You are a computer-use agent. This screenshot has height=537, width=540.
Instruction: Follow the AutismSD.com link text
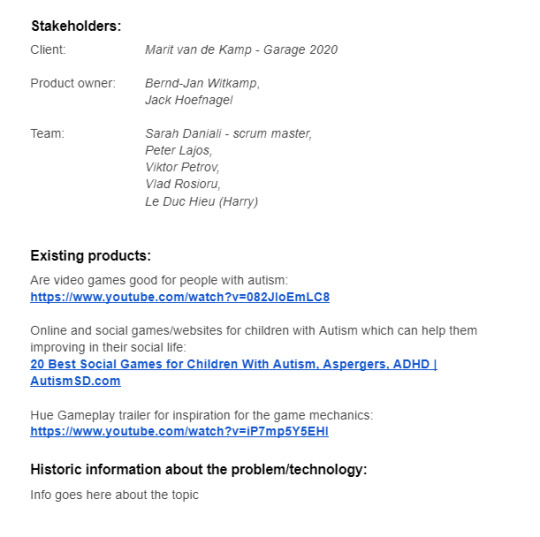pos(75,381)
